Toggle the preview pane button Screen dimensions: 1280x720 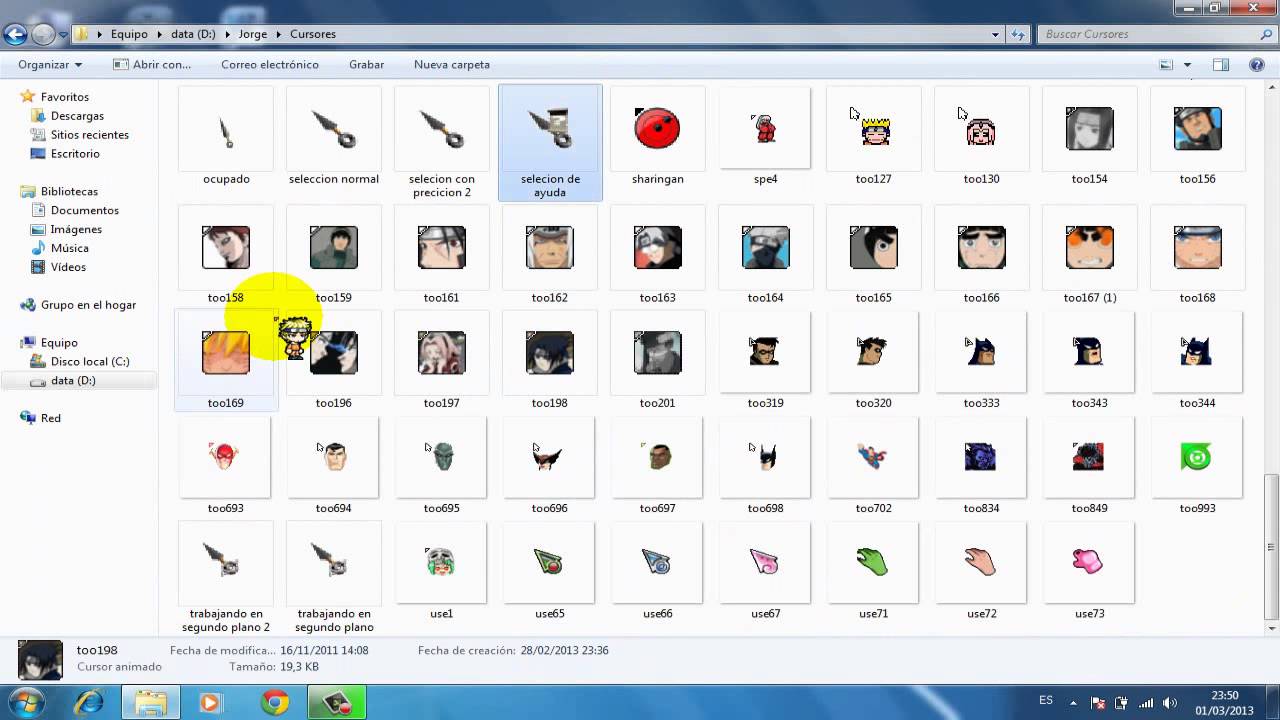1221,64
